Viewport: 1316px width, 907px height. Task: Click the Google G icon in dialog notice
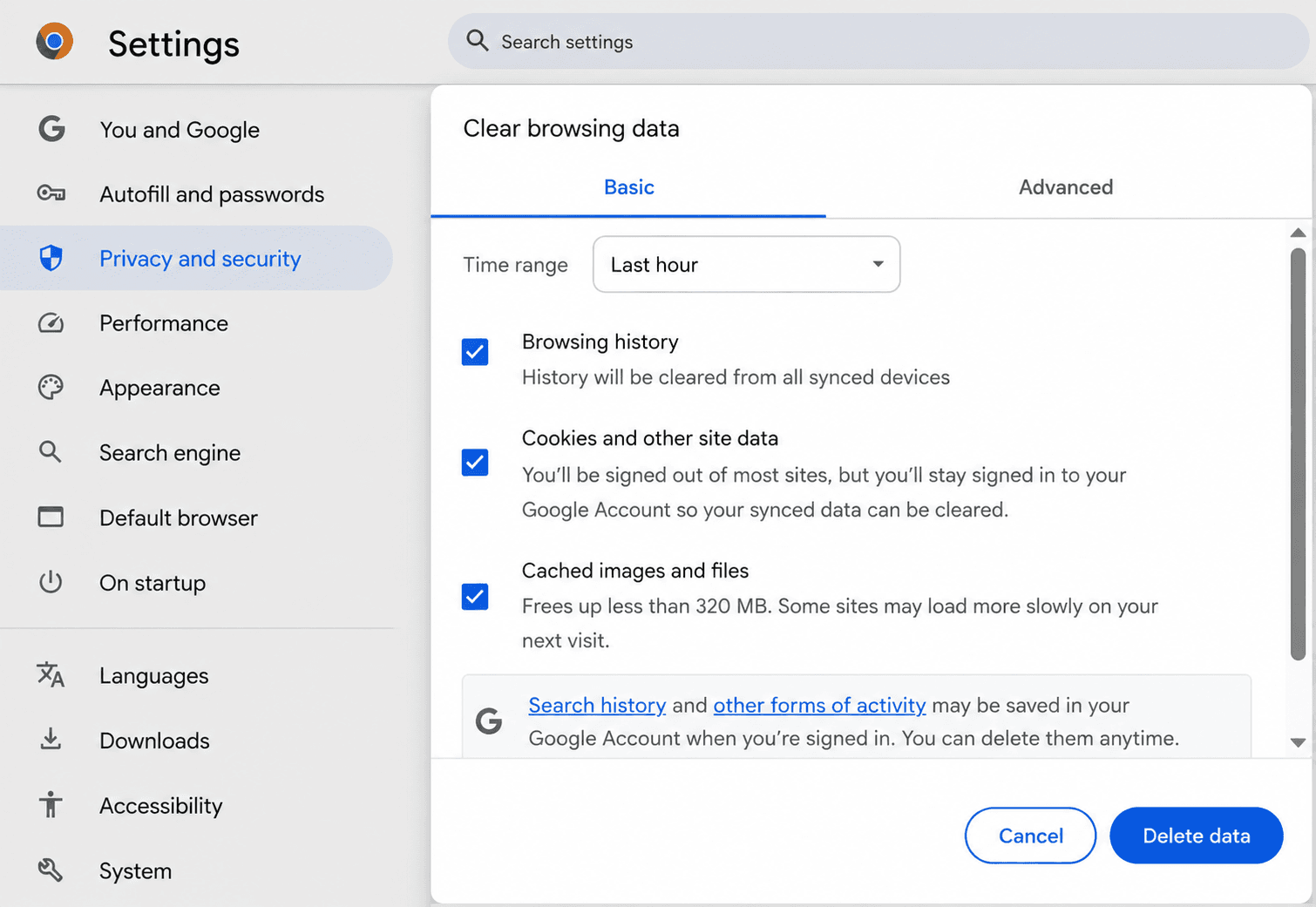point(489,721)
